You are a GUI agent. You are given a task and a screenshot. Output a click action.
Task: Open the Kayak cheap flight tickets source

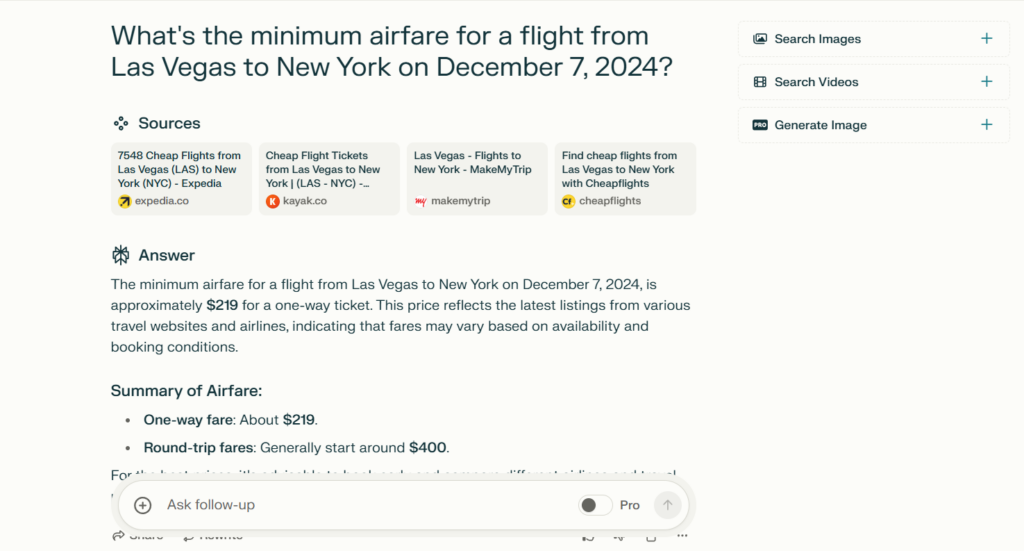[329, 179]
